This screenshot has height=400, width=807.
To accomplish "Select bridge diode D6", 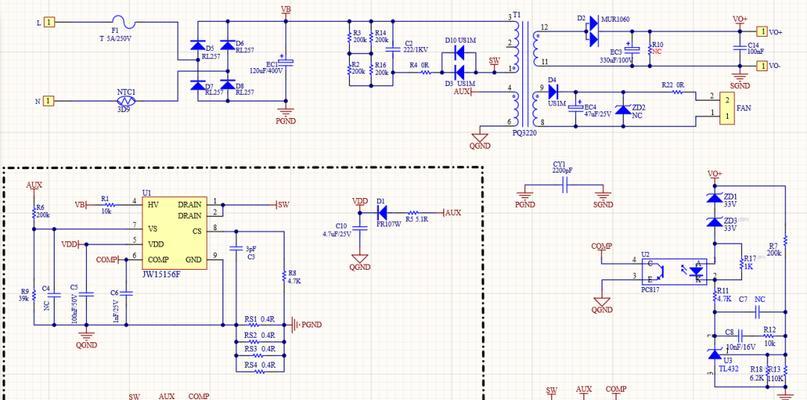I will point(227,46).
